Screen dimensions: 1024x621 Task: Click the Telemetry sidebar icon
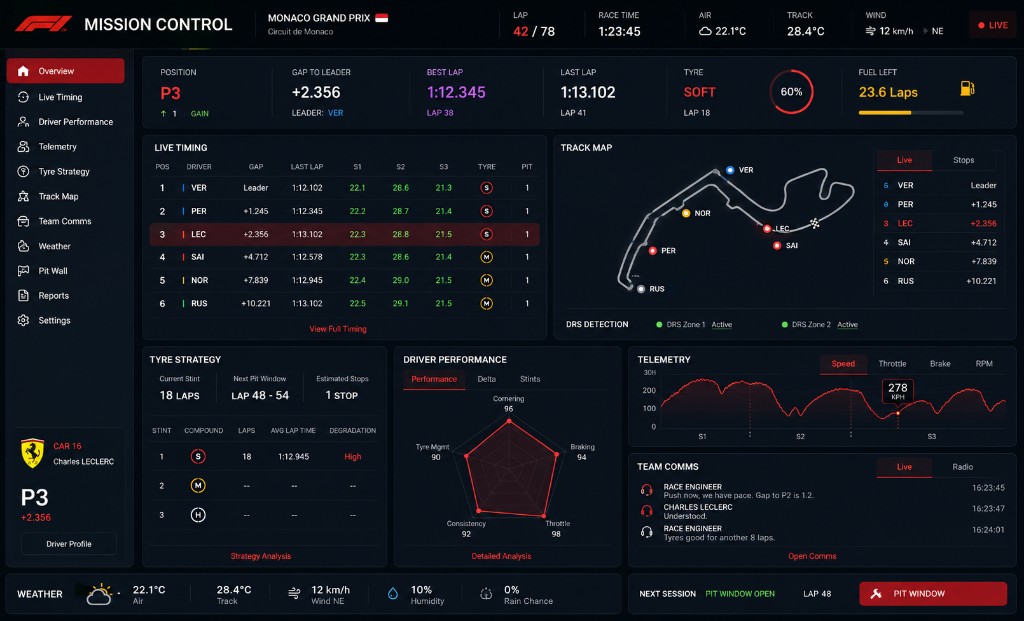pos(24,146)
